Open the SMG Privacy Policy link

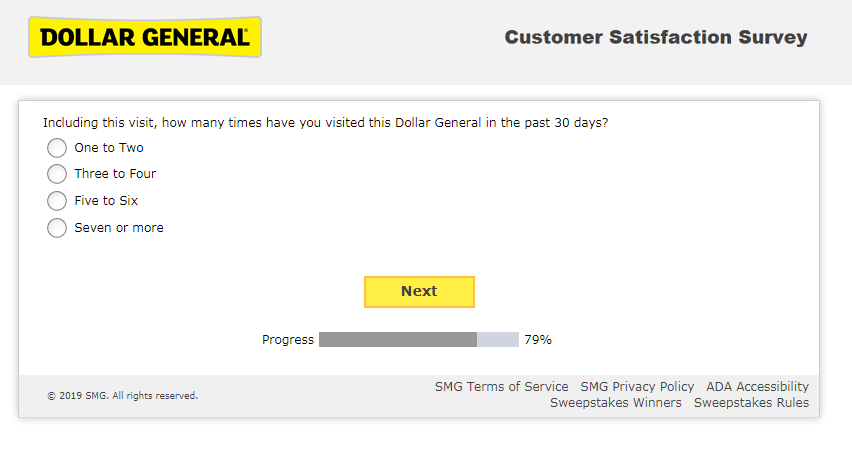tap(637, 387)
